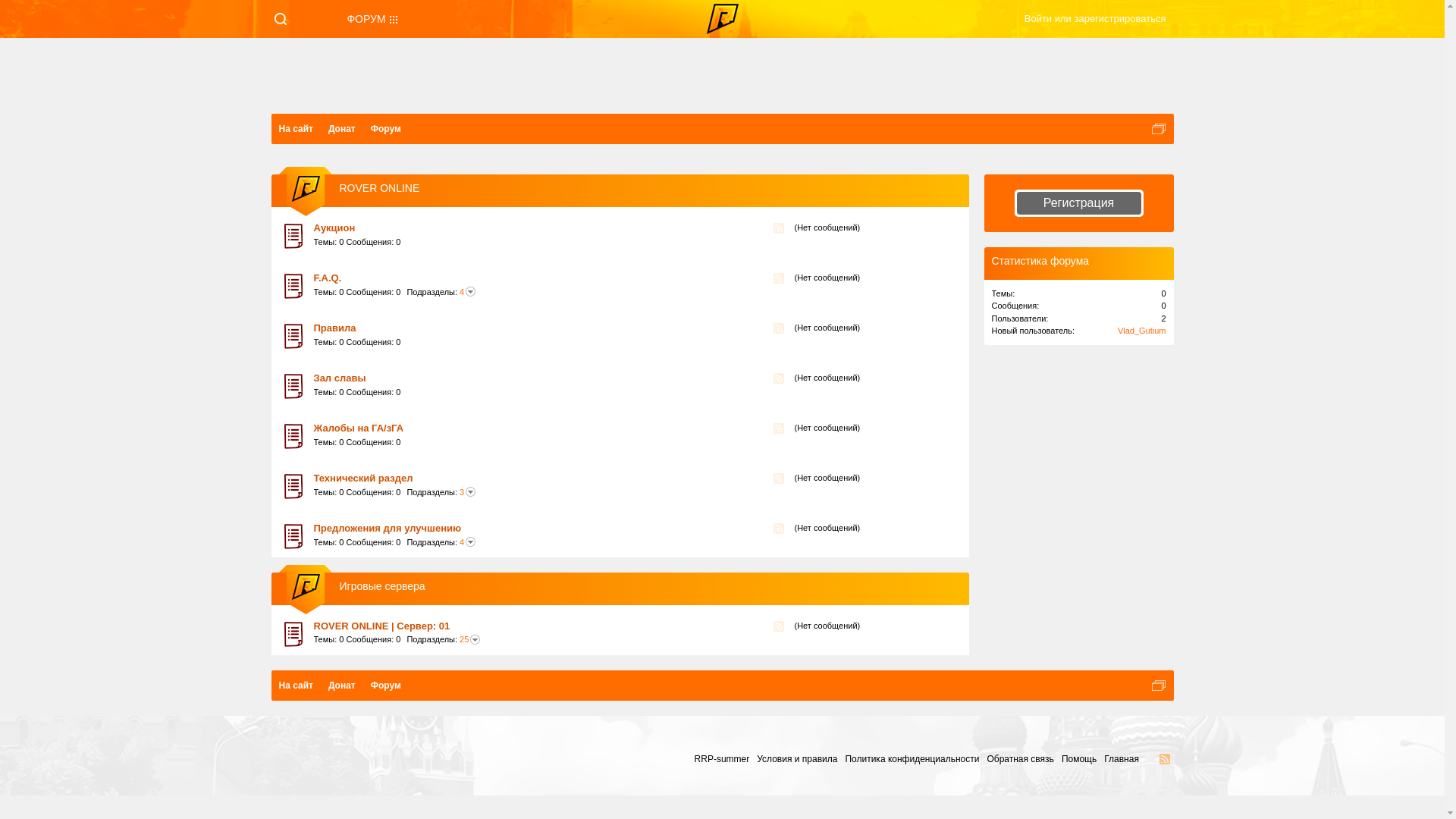This screenshot has height=819, width=1456.
Task: Click the document icon beside Аукцион
Action: click(x=293, y=236)
